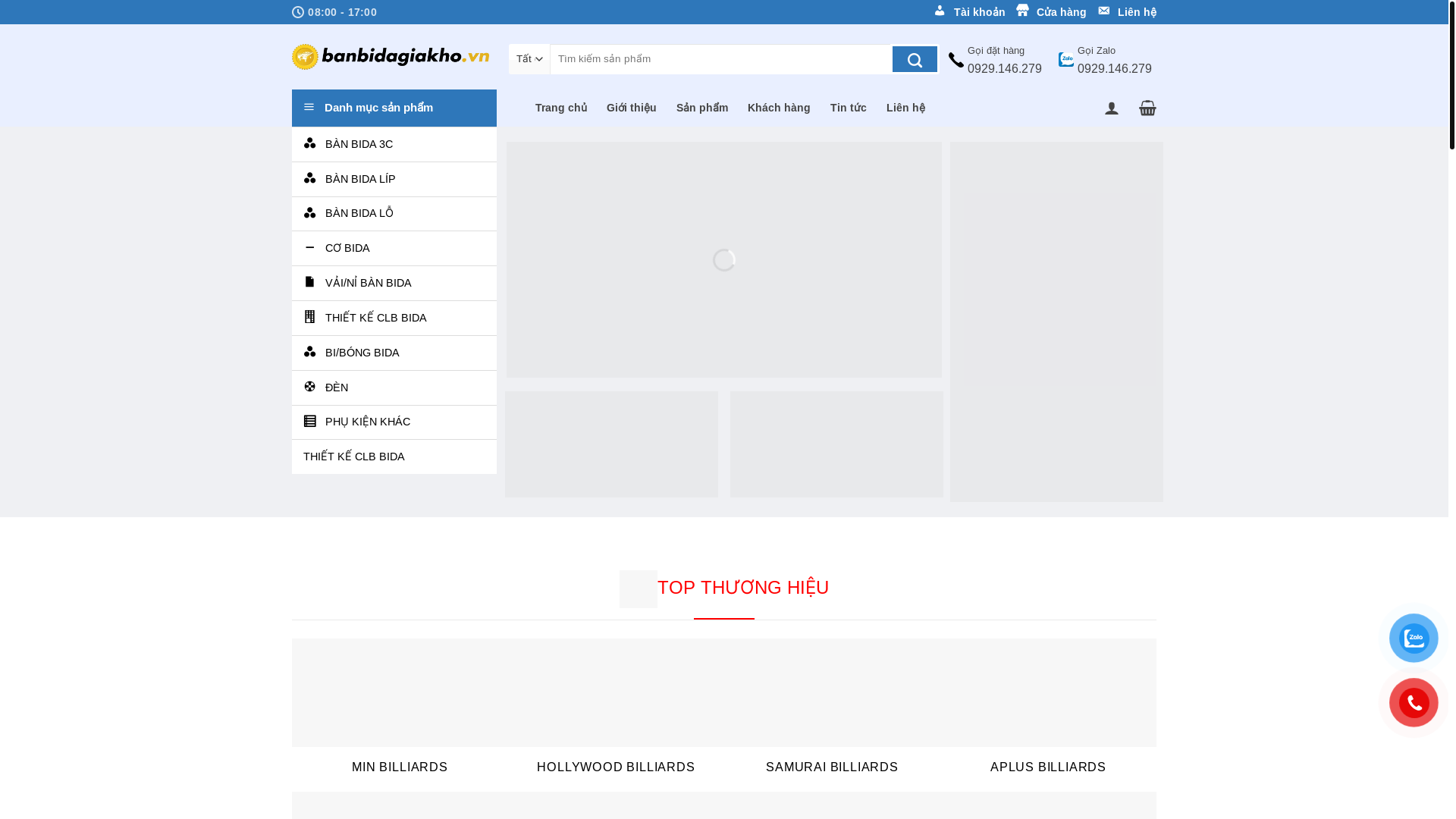Open the PHỤ KIỆN KHÁC category

click(394, 422)
